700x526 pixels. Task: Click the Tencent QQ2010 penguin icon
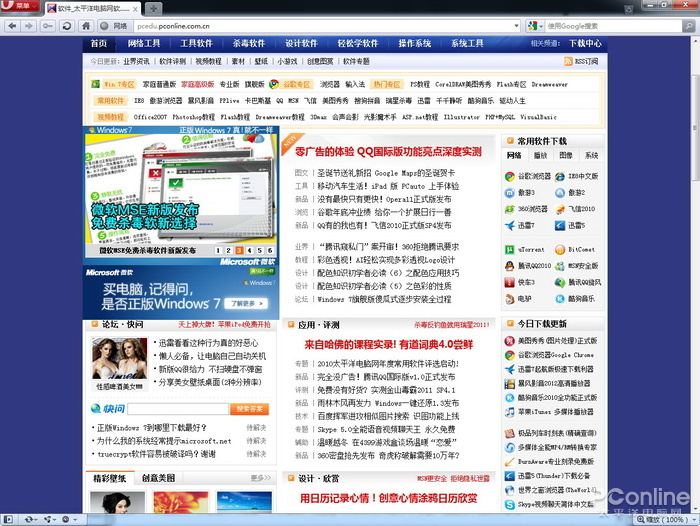point(510,266)
